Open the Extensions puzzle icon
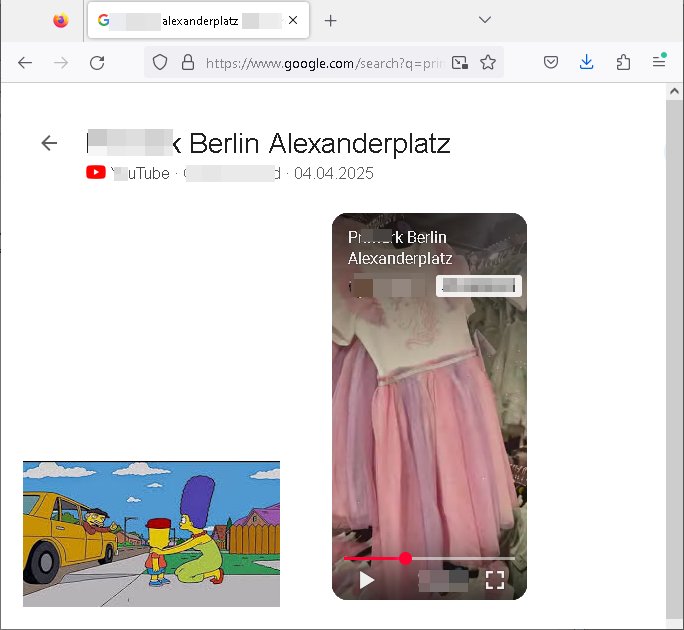 click(623, 62)
